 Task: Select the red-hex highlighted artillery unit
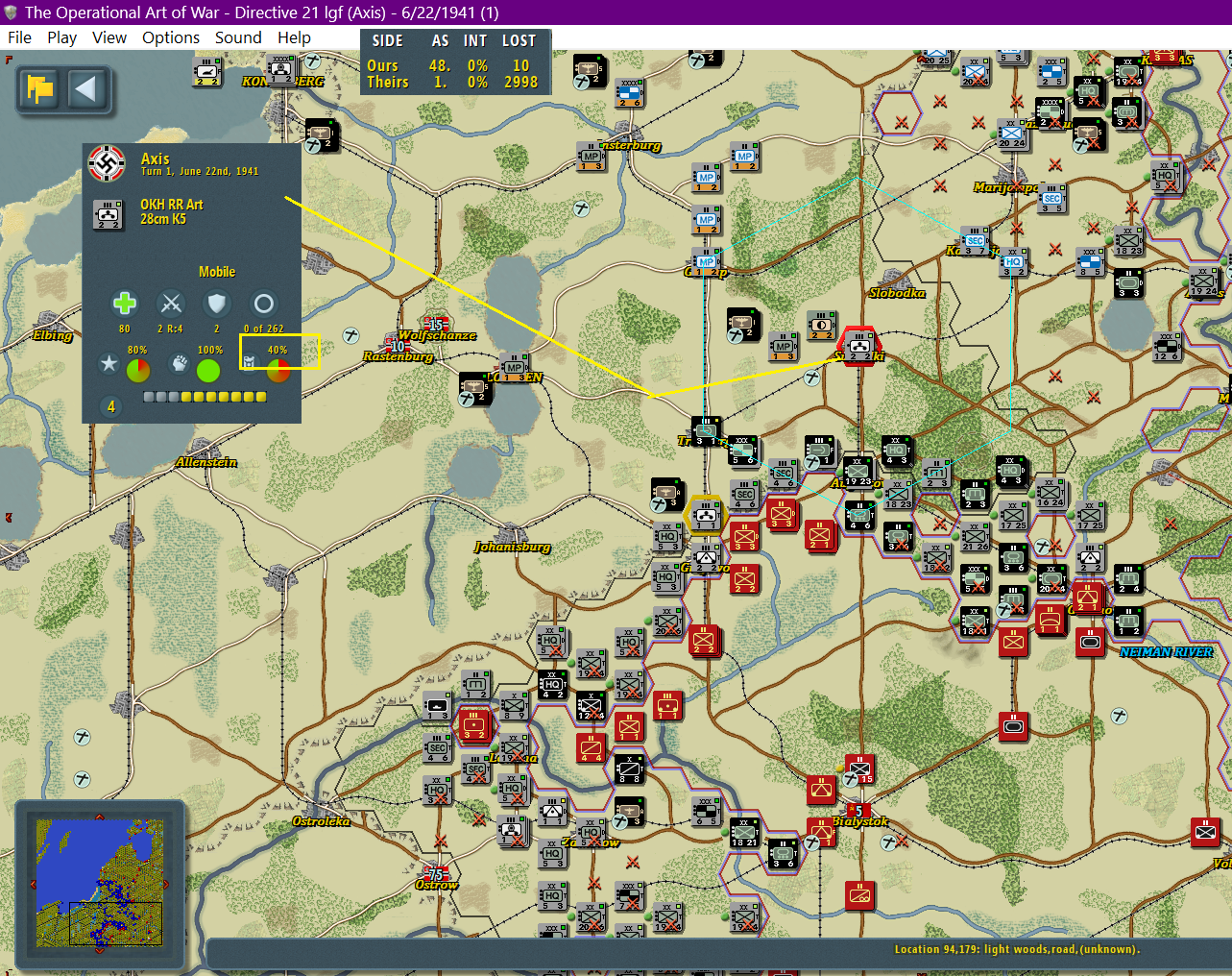click(x=859, y=346)
